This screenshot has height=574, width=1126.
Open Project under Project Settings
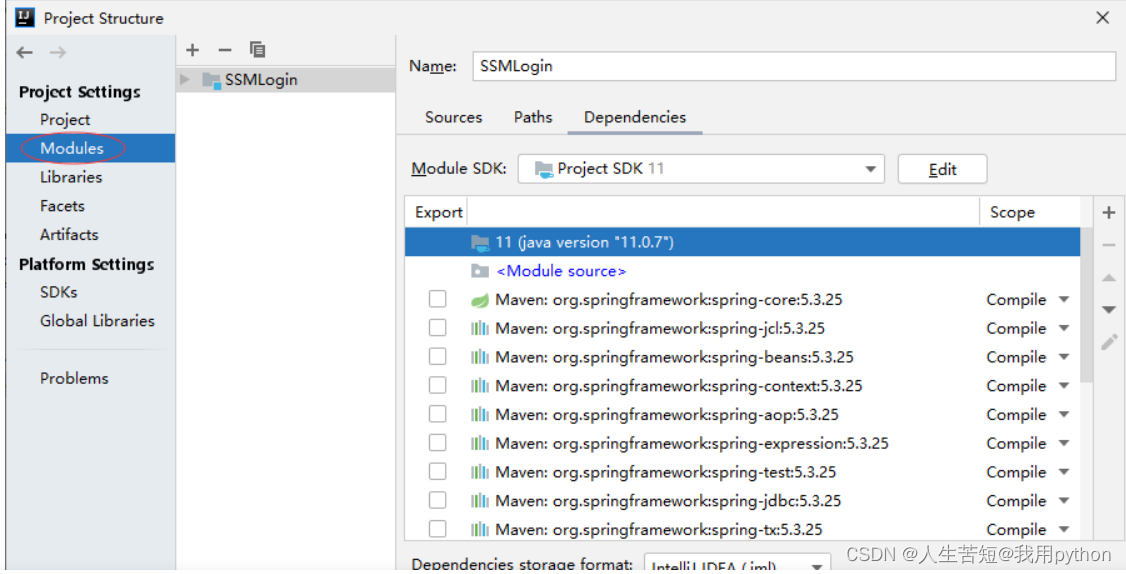65,119
